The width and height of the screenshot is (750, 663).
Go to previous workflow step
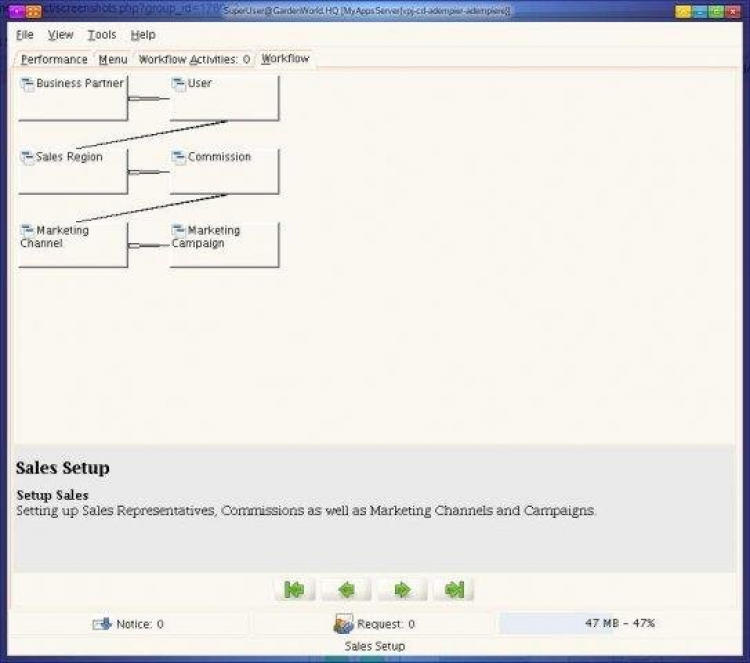(347, 590)
